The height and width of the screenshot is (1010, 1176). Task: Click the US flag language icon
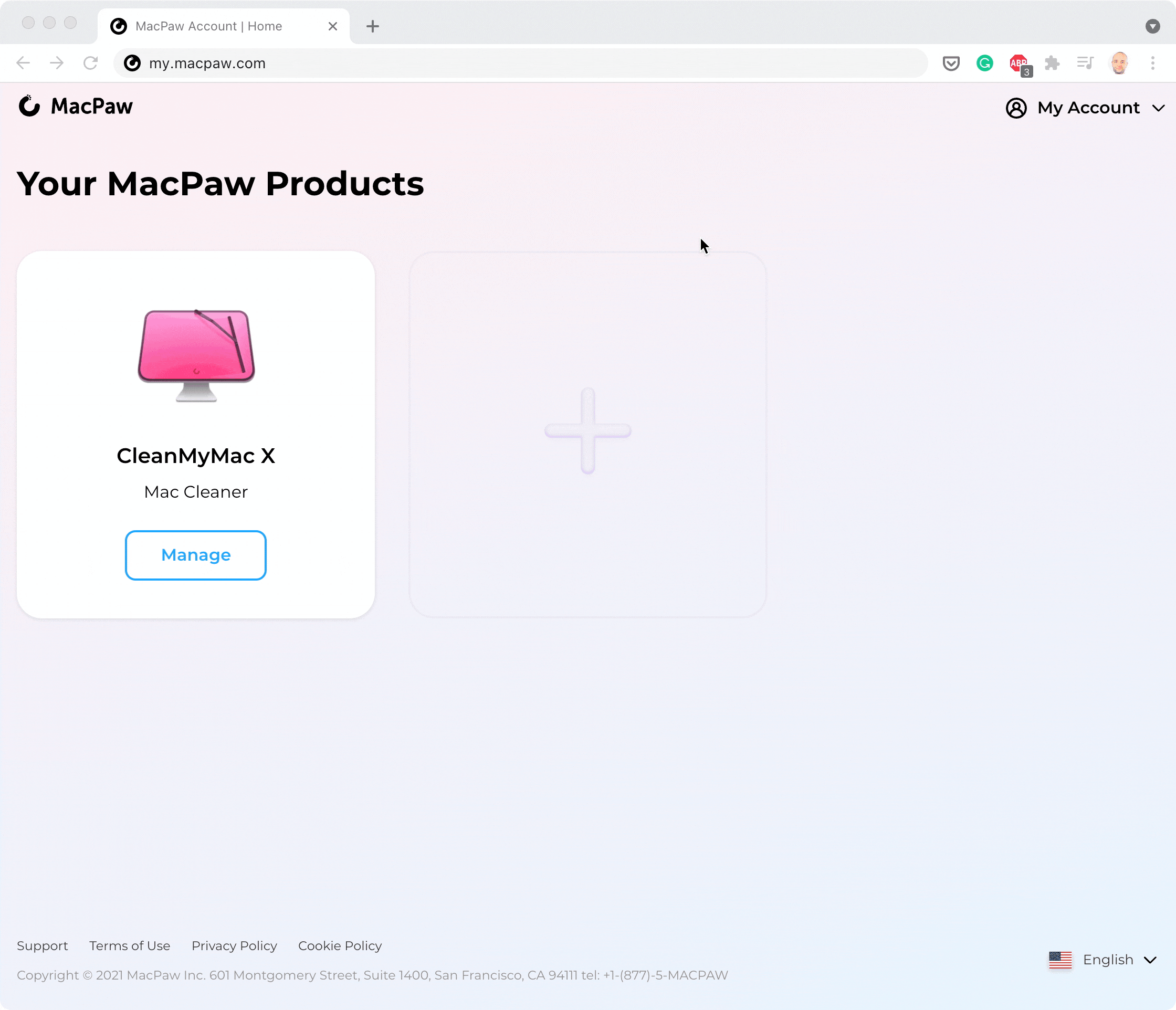[x=1060, y=960]
